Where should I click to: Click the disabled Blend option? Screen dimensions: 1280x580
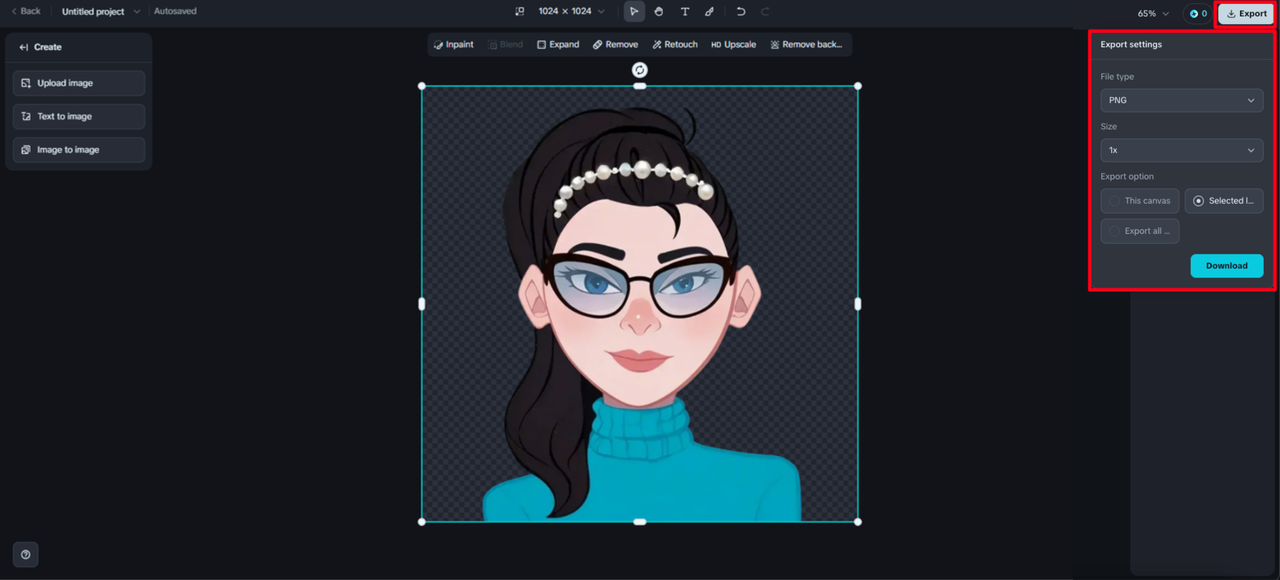pos(506,44)
